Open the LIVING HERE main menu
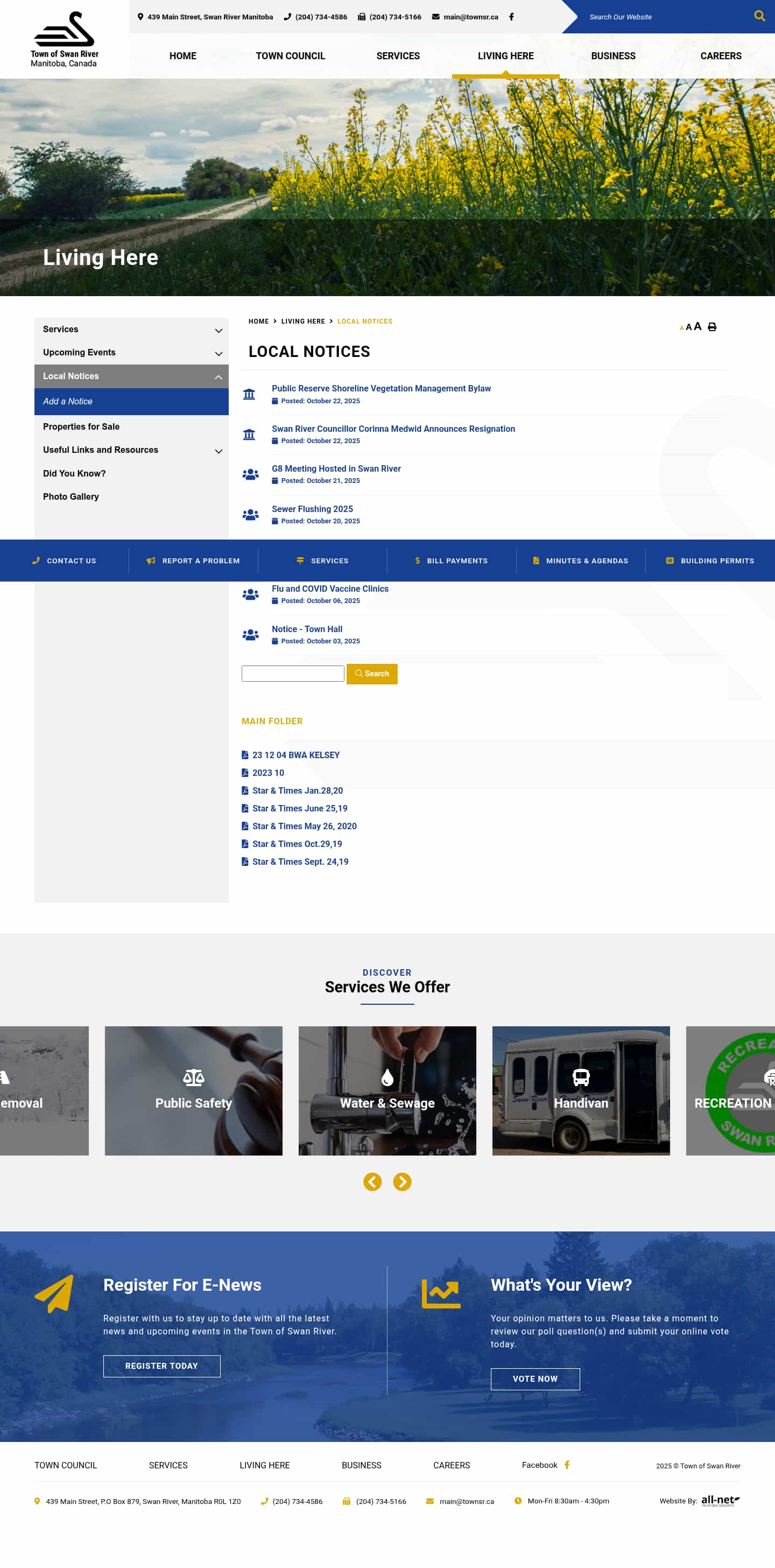This screenshot has height=1568, width=775. (x=505, y=55)
